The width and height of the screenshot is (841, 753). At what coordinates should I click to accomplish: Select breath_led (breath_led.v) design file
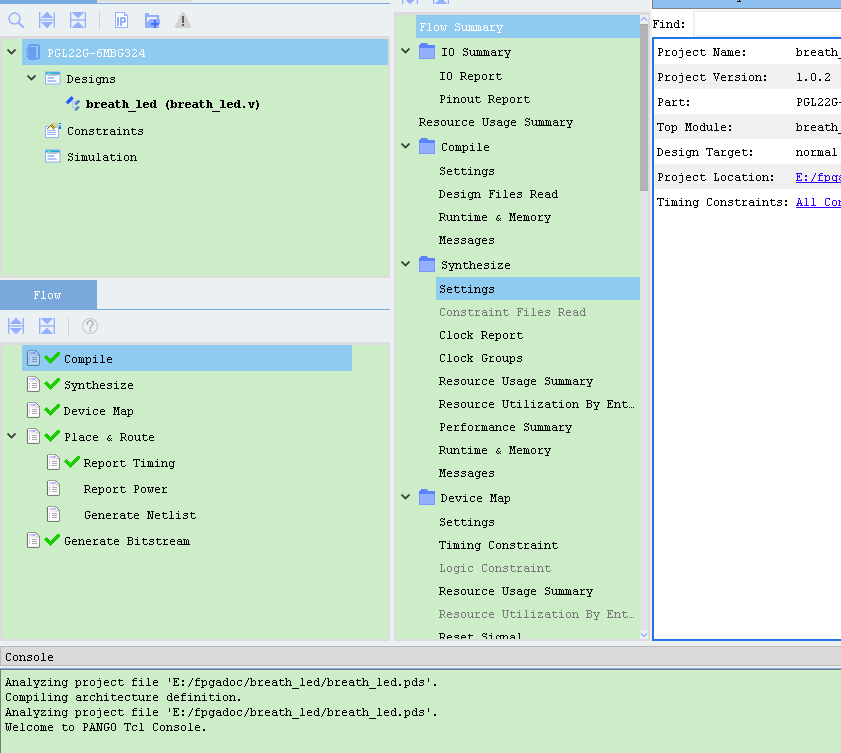pyautogui.click(x=173, y=104)
